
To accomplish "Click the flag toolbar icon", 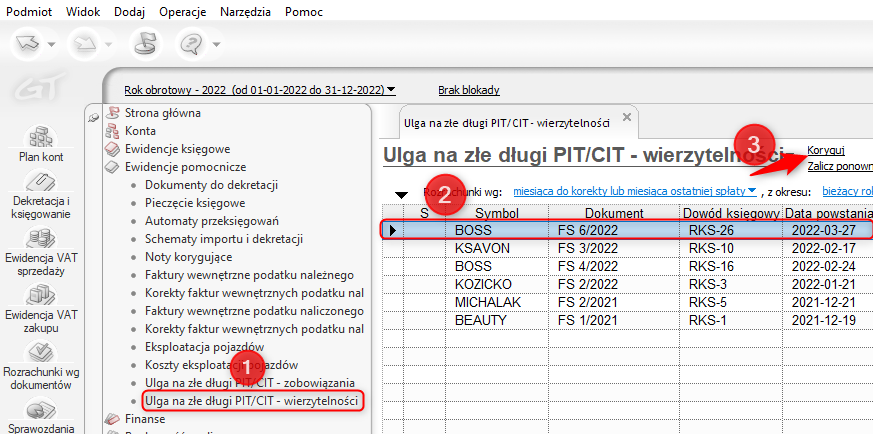I will [145, 43].
